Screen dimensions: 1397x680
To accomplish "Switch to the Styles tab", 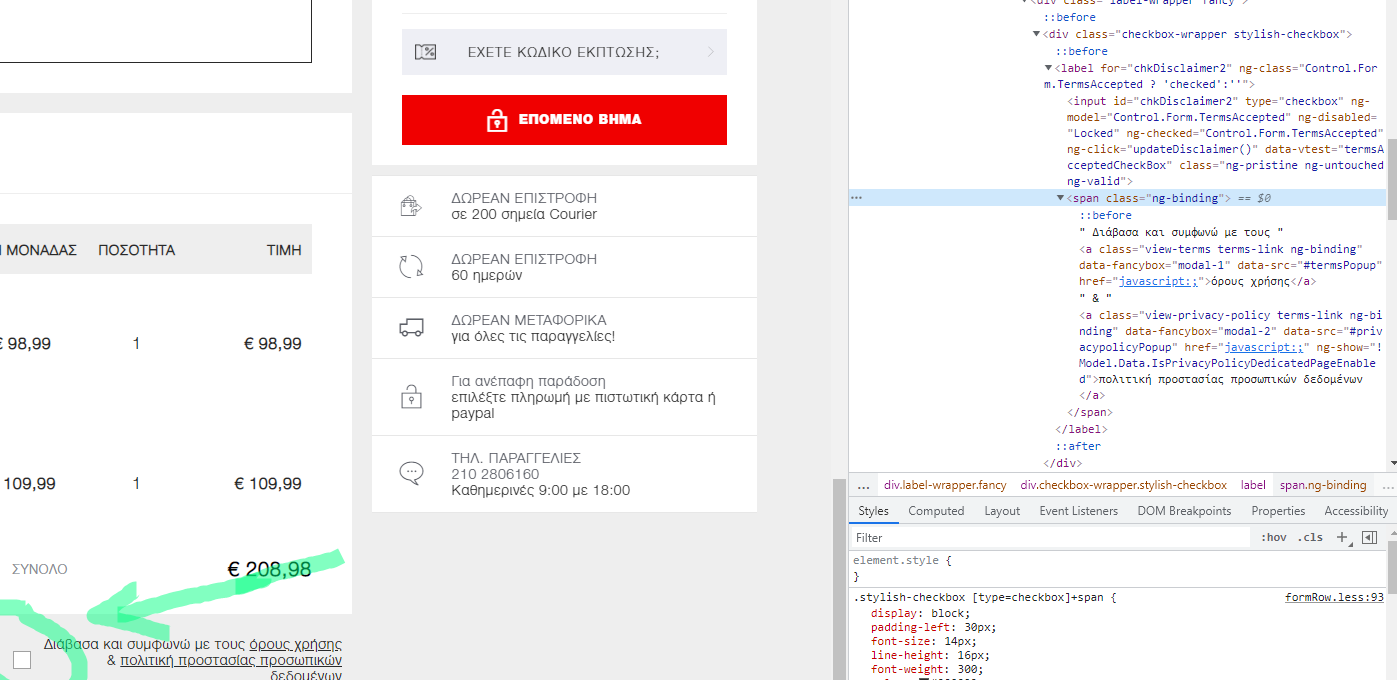I will coord(873,511).
